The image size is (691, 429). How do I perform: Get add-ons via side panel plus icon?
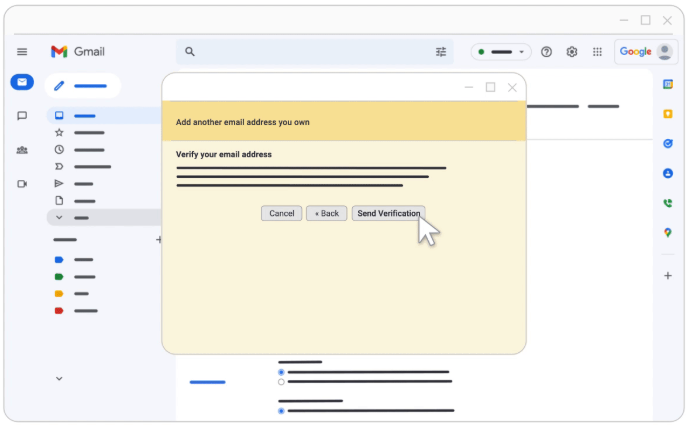(x=668, y=276)
